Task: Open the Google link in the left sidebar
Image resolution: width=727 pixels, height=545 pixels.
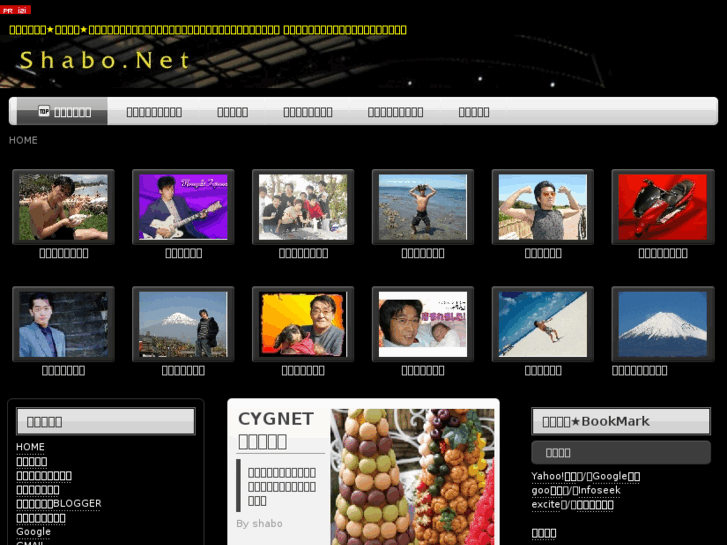Action: [33, 532]
